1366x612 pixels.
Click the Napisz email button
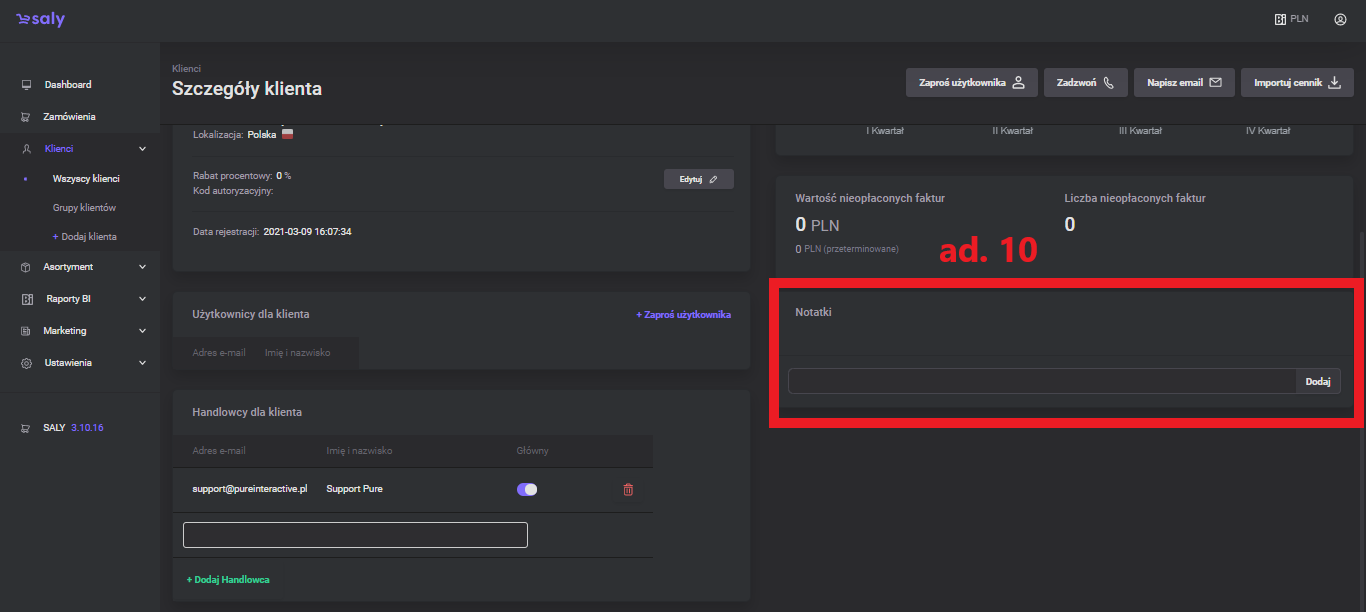1184,83
